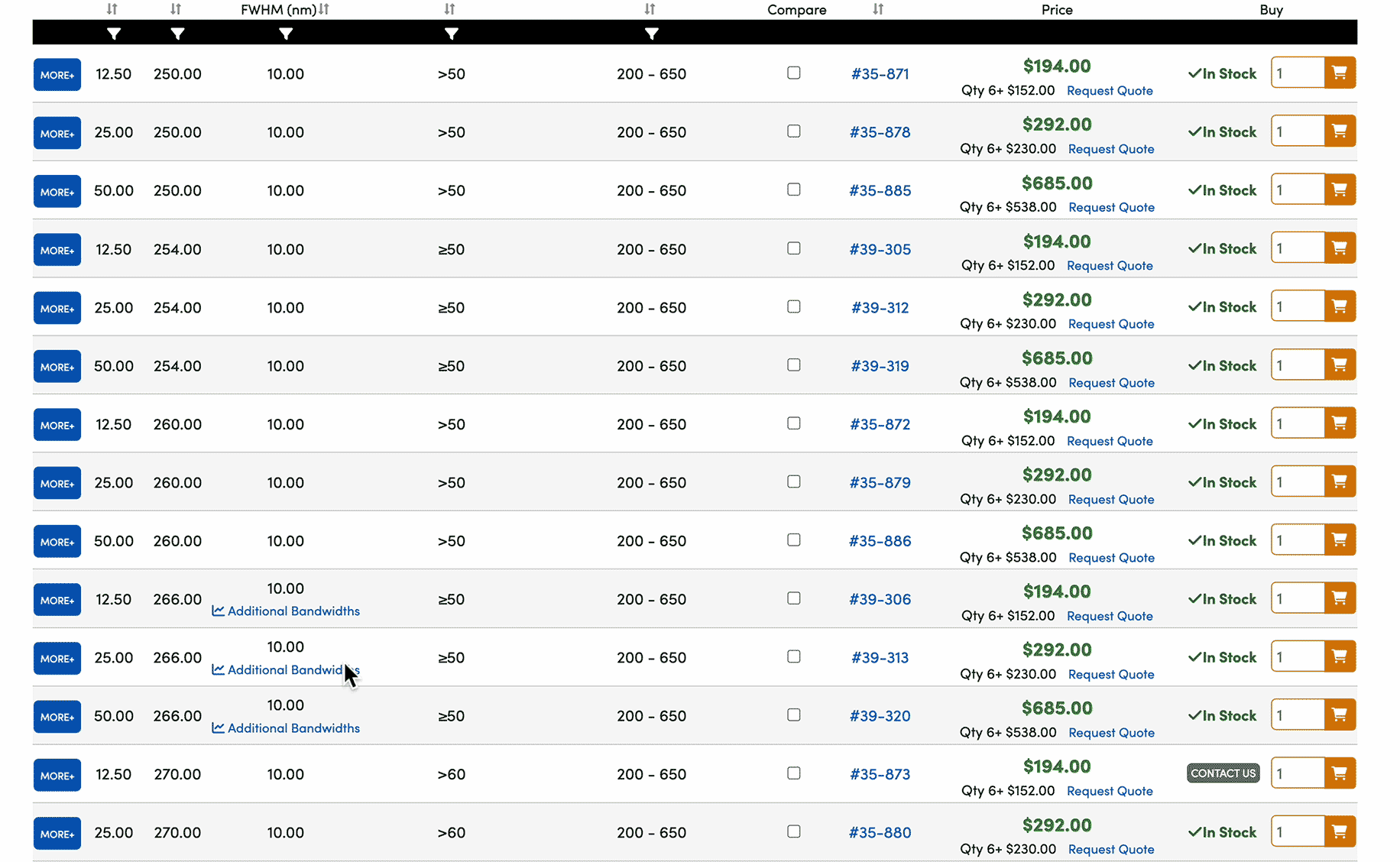Click Request Quote for #35-872
The image size is (1400, 862).
coord(1110,441)
